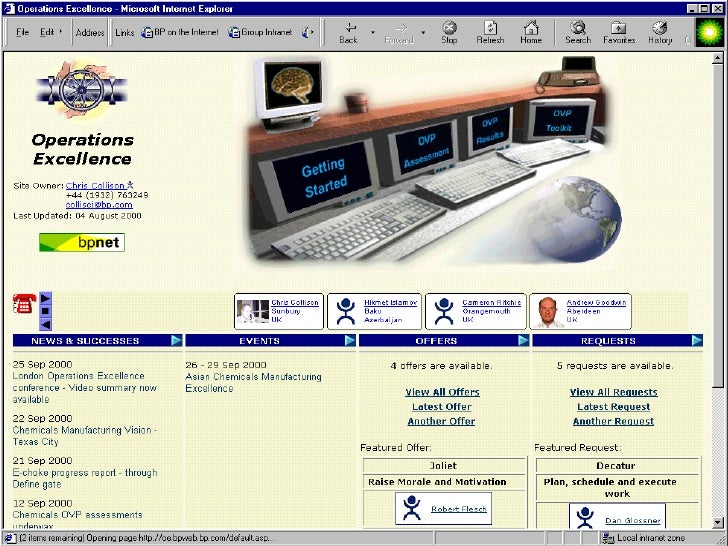Go to the Home page

(531, 32)
